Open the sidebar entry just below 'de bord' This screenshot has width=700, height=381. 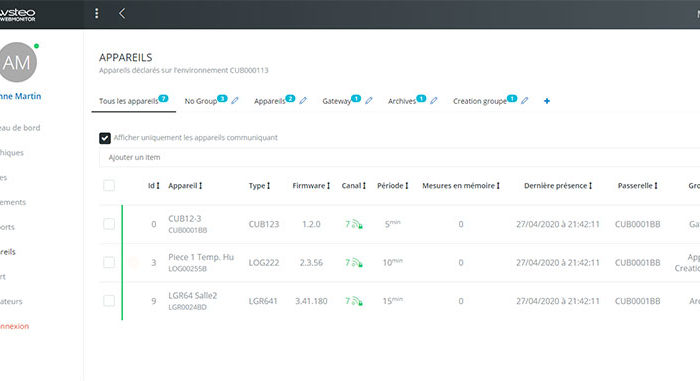[x=12, y=153]
